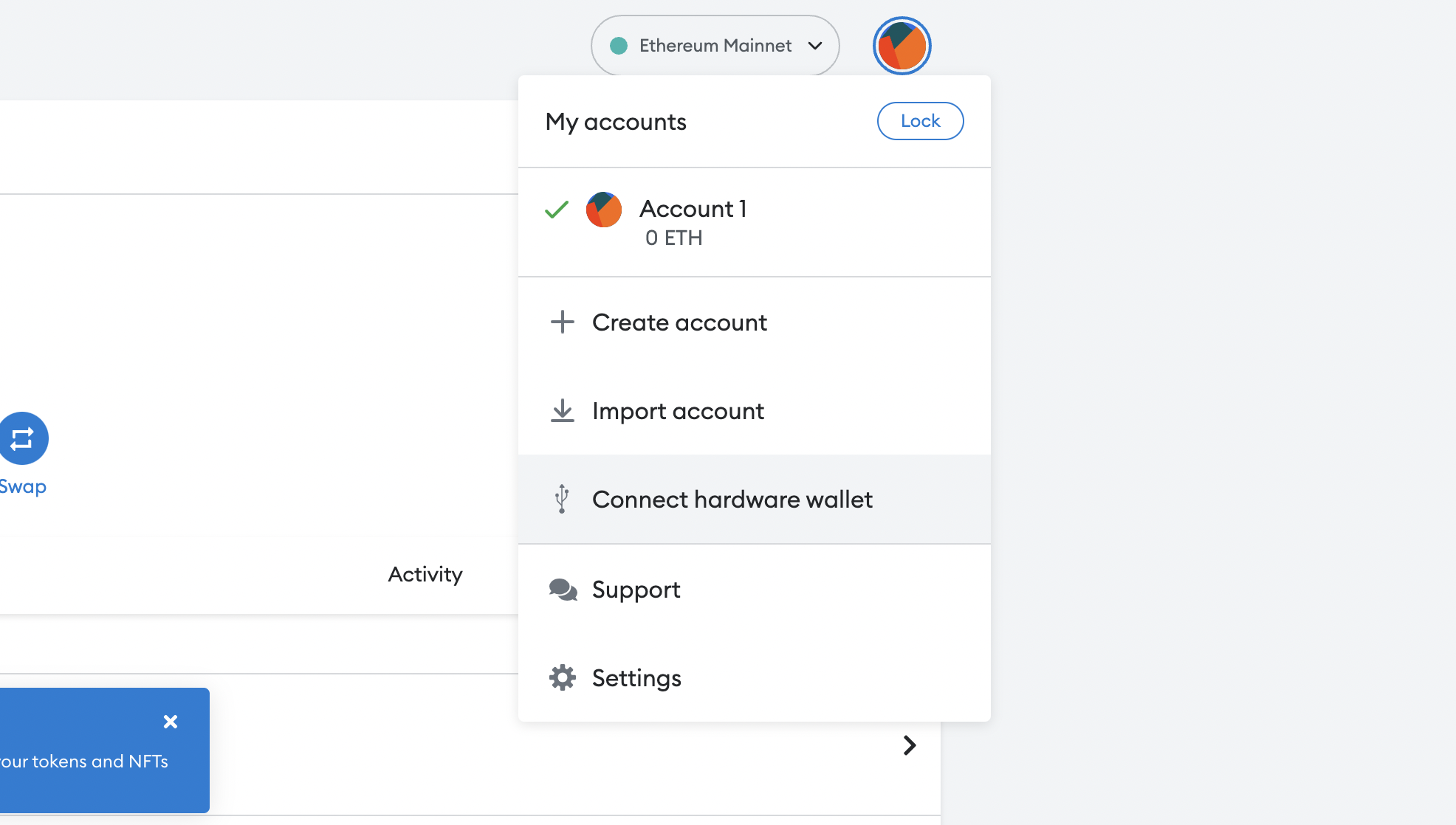Click the green checkmark on Account 1
The width and height of the screenshot is (1456, 825).
556,210
